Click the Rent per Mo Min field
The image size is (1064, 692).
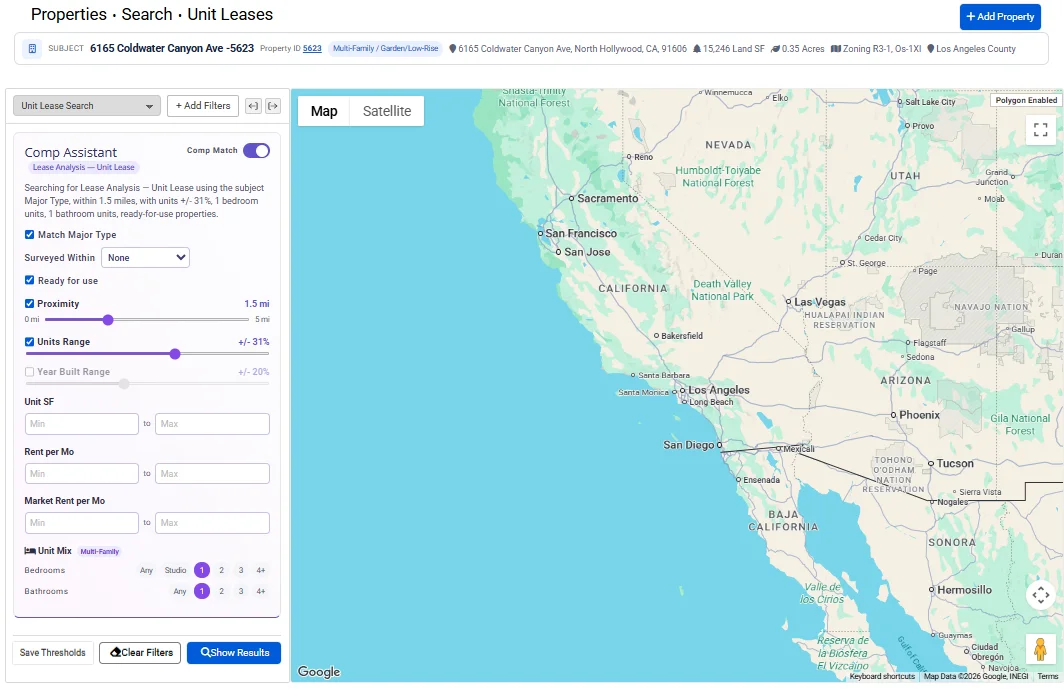click(x=81, y=474)
